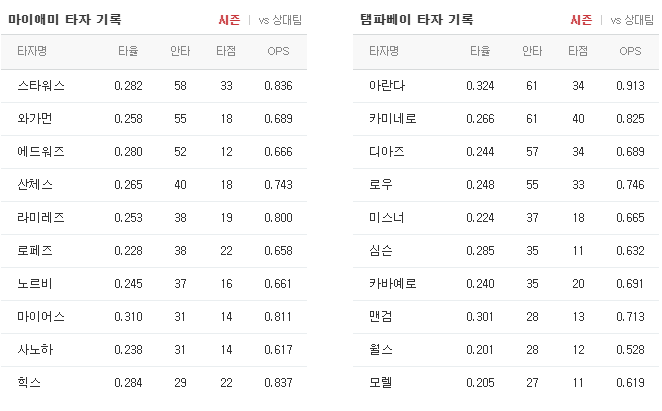Screen dimensions: 662x411
Task: Open batter 아란다 in Tampa Bay list
Action: pyautogui.click(x=387, y=86)
